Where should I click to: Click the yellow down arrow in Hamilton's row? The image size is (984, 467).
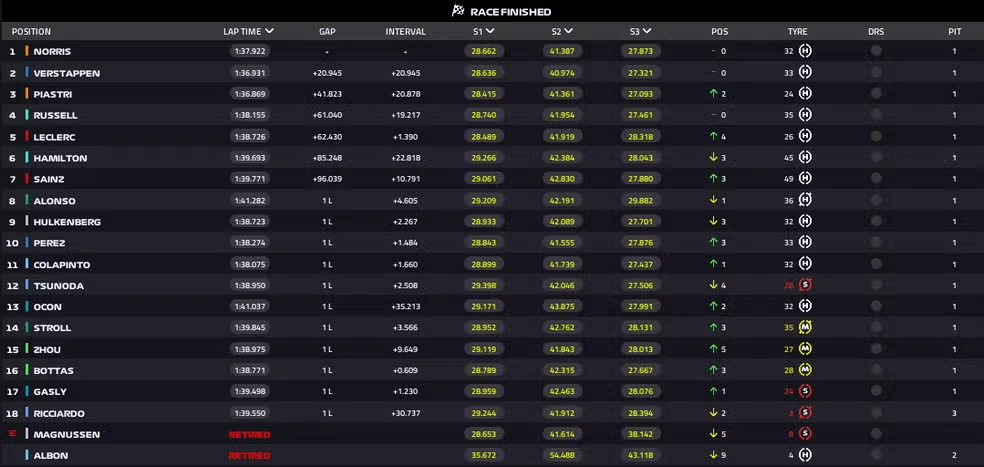(x=713, y=158)
